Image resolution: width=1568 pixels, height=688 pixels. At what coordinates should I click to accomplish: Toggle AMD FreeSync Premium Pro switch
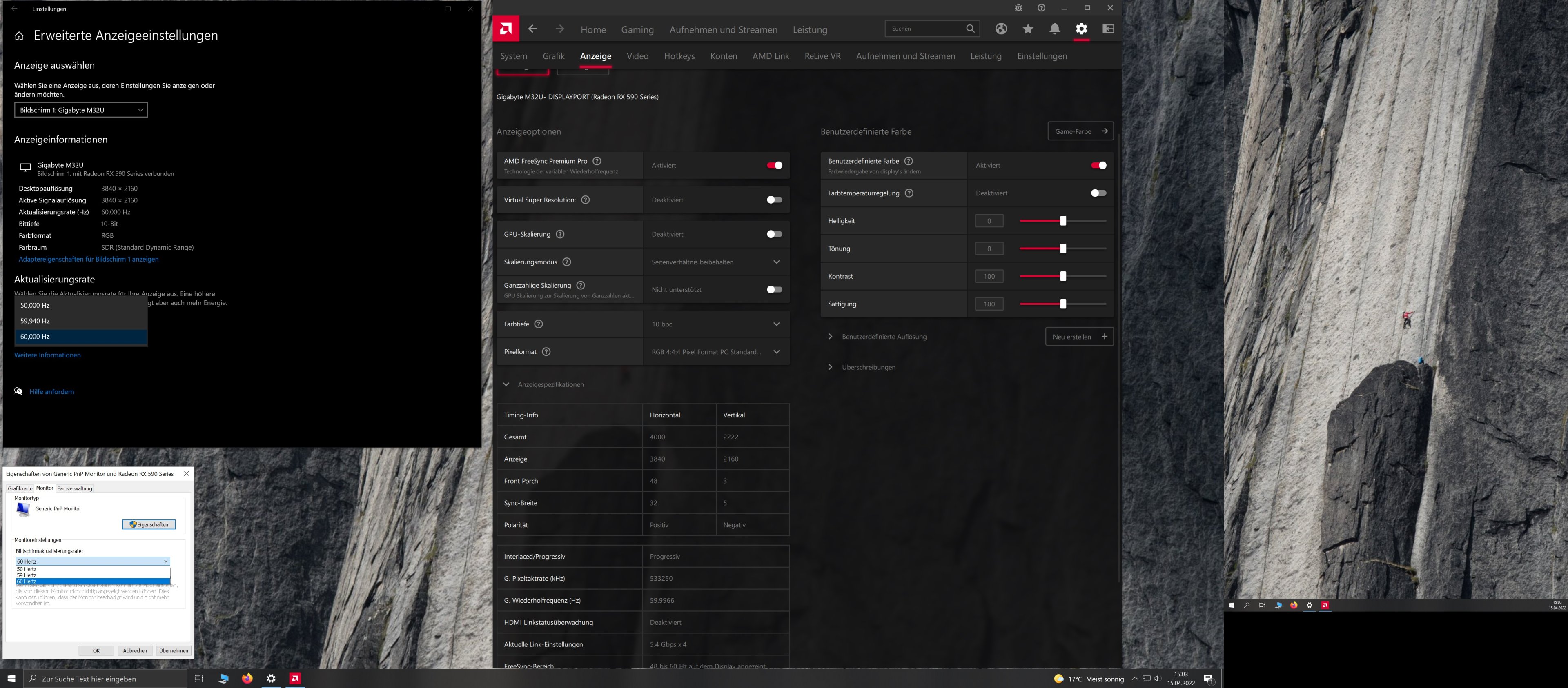(x=774, y=165)
